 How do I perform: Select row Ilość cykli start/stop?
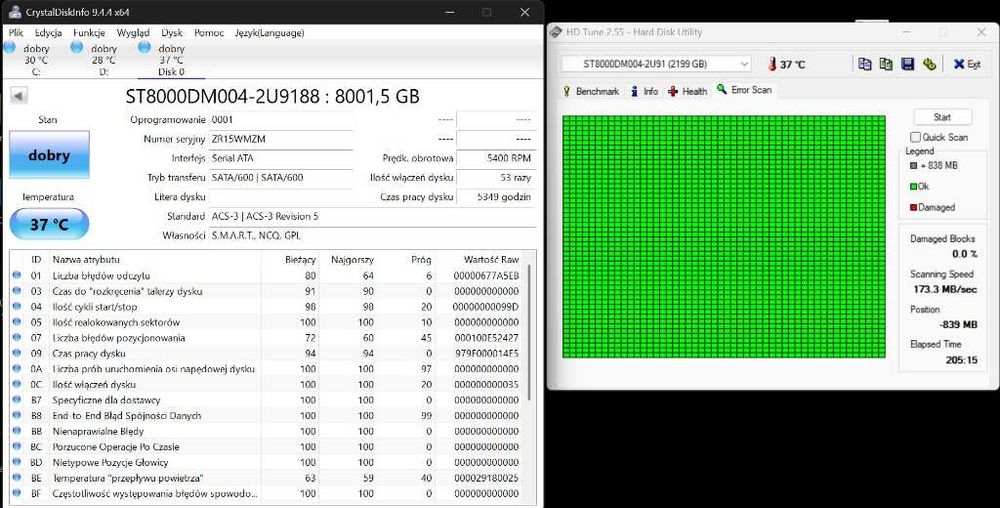[x=268, y=307]
